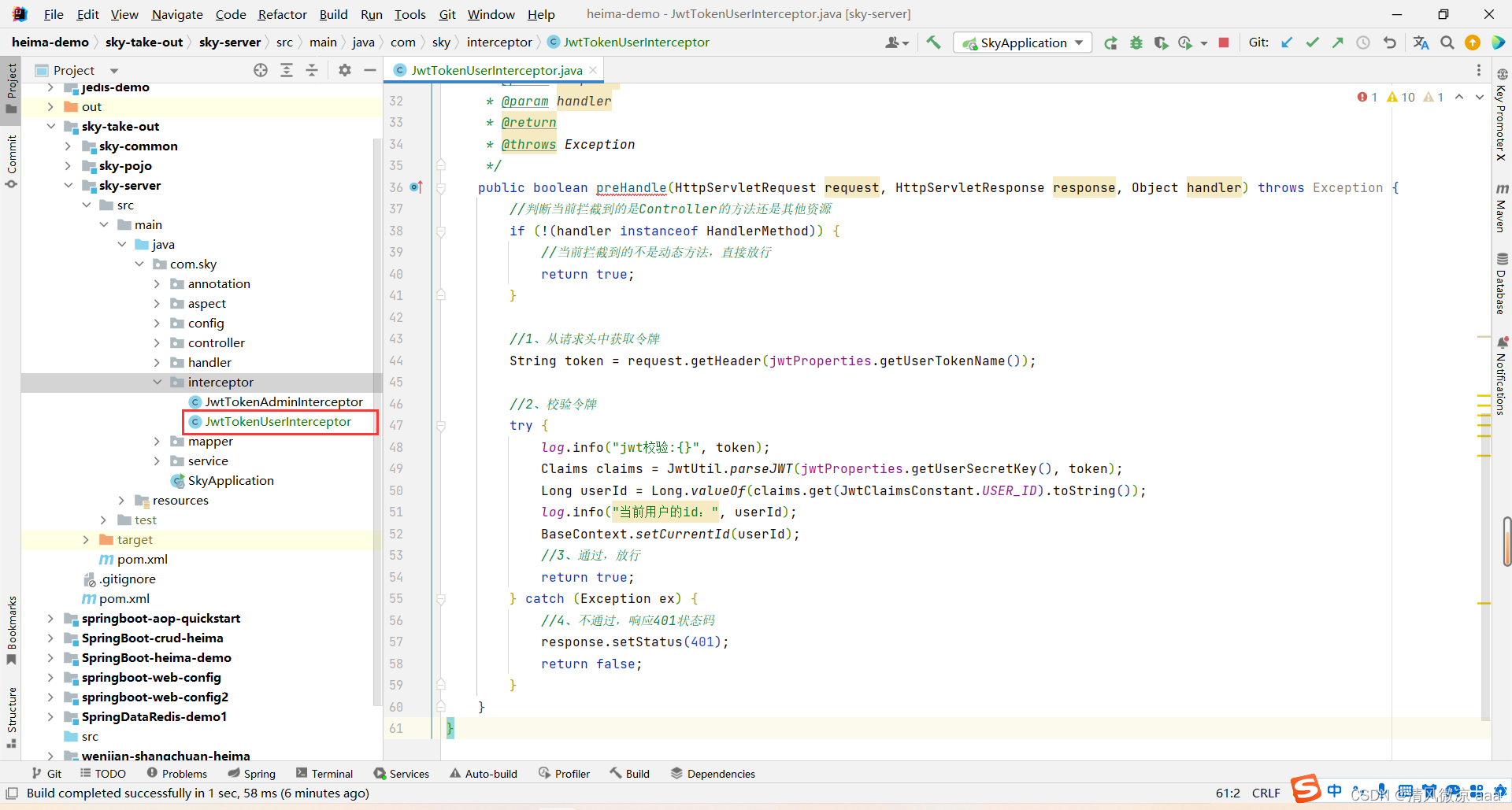The height and width of the screenshot is (810, 1512).
Task: Rollback changes with the undo arrow icon
Action: pyautogui.click(x=1389, y=43)
